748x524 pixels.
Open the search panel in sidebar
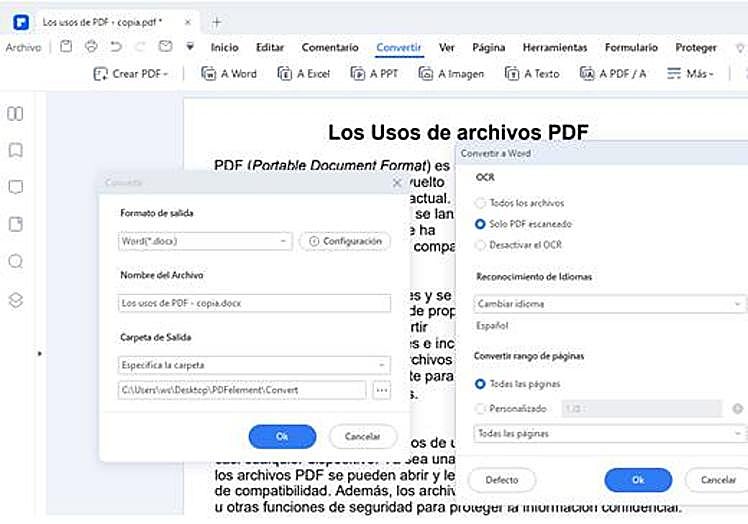15,262
